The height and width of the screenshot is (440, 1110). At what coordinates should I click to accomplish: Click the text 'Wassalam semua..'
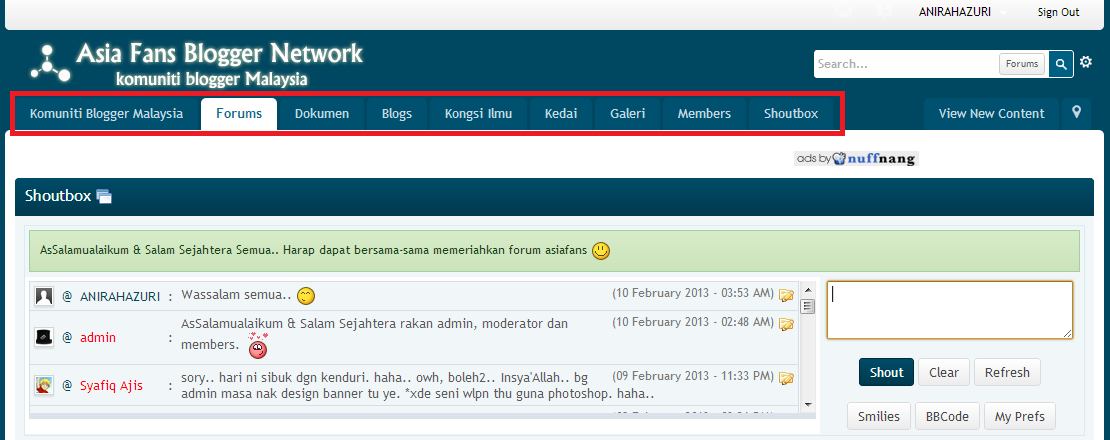point(236,295)
